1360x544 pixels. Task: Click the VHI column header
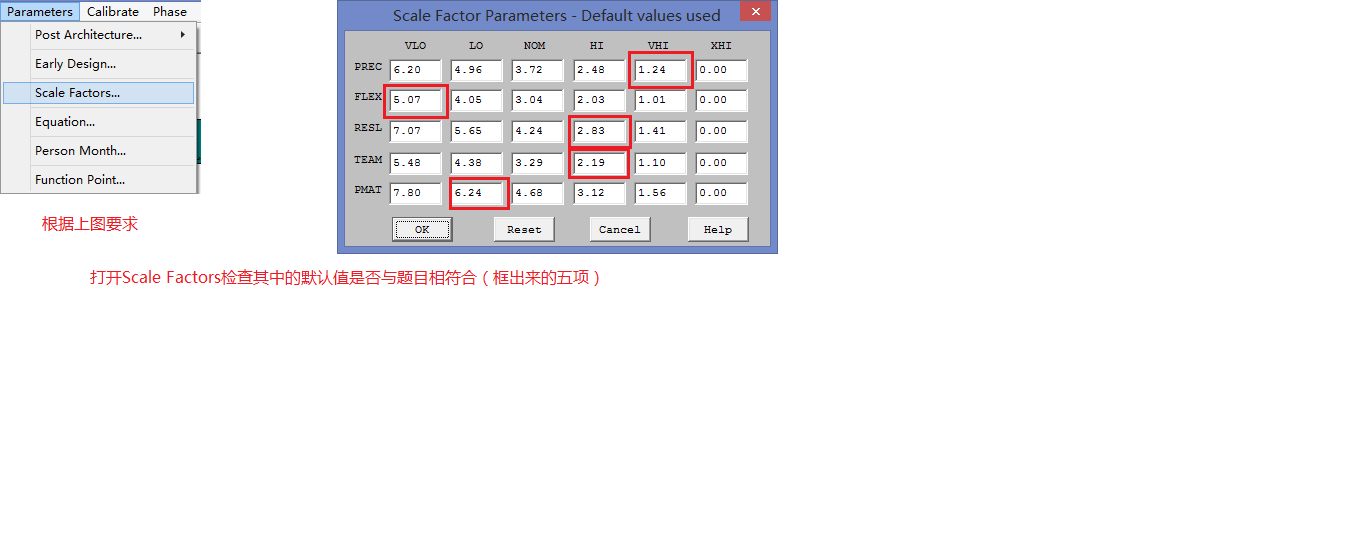[x=659, y=46]
